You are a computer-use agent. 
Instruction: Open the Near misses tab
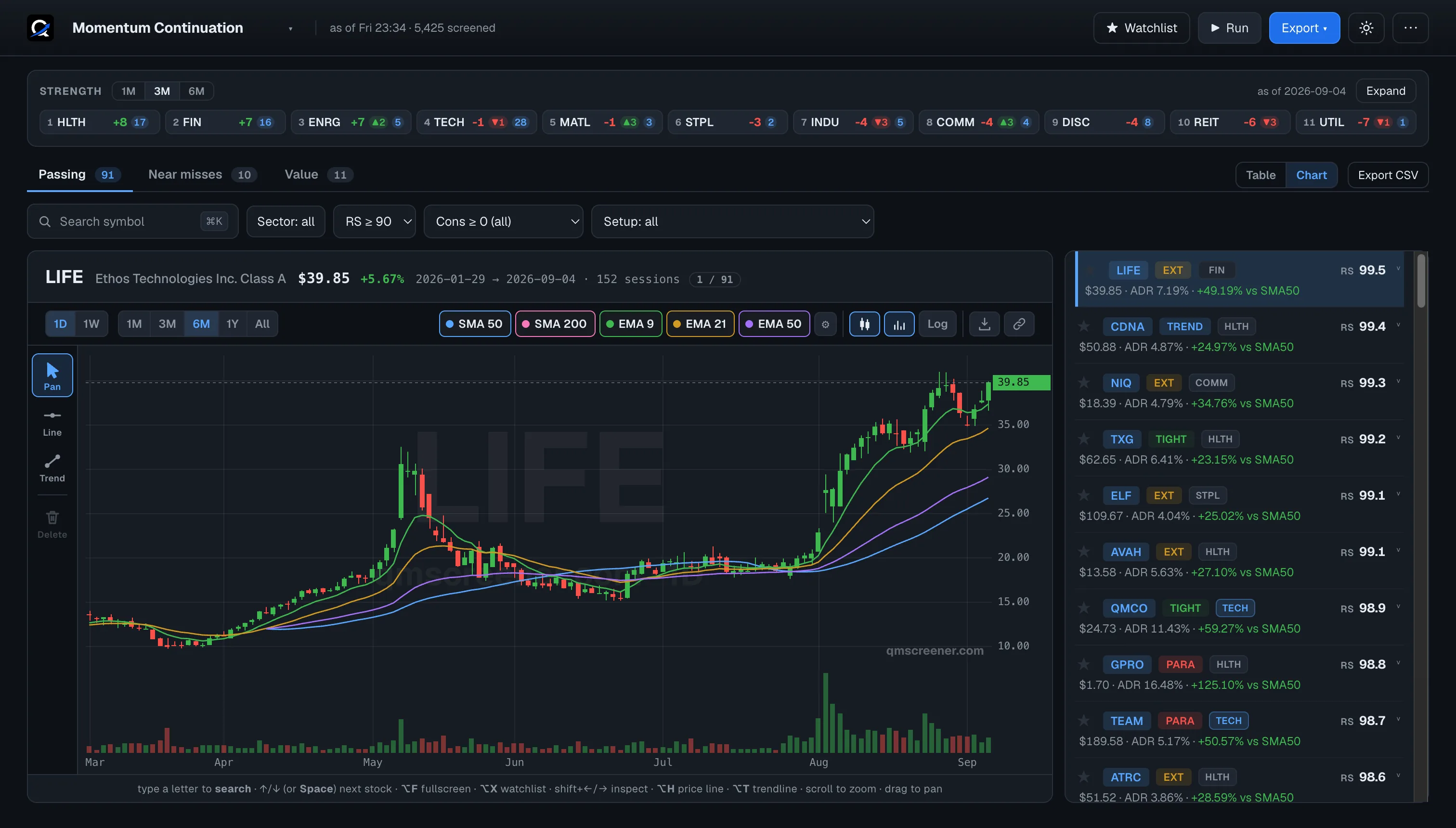(x=203, y=175)
